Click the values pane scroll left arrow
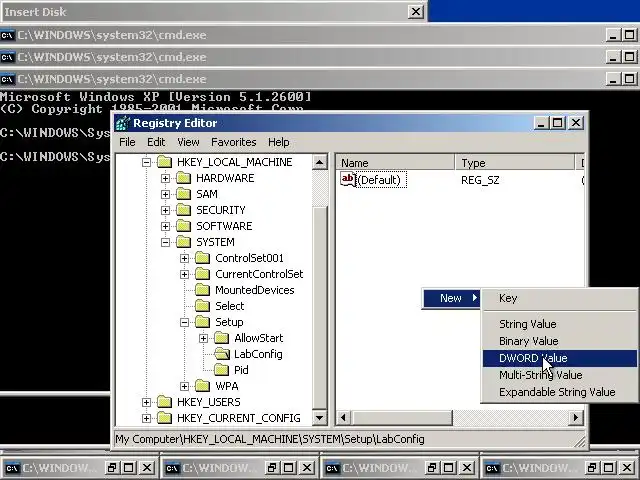Viewport: 640px width, 480px height. pyautogui.click(x=343, y=418)
